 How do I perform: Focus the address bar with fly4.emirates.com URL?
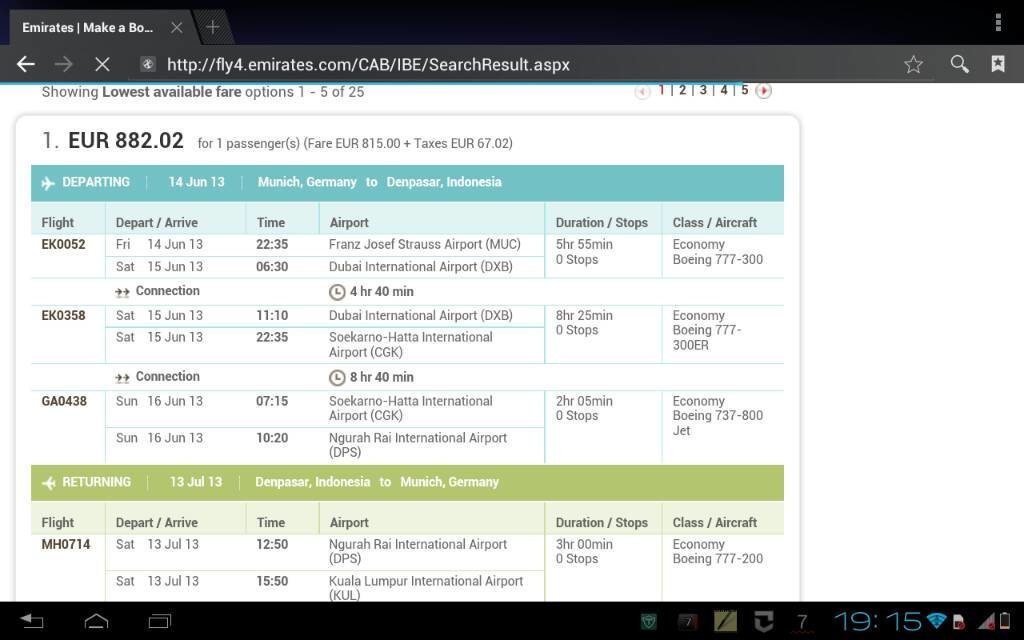368,65
